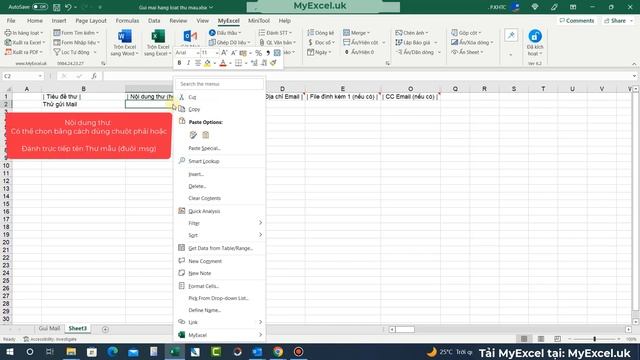Open the Form Nhập liệu dropdown
640x360 pixels.
point(77,42)
